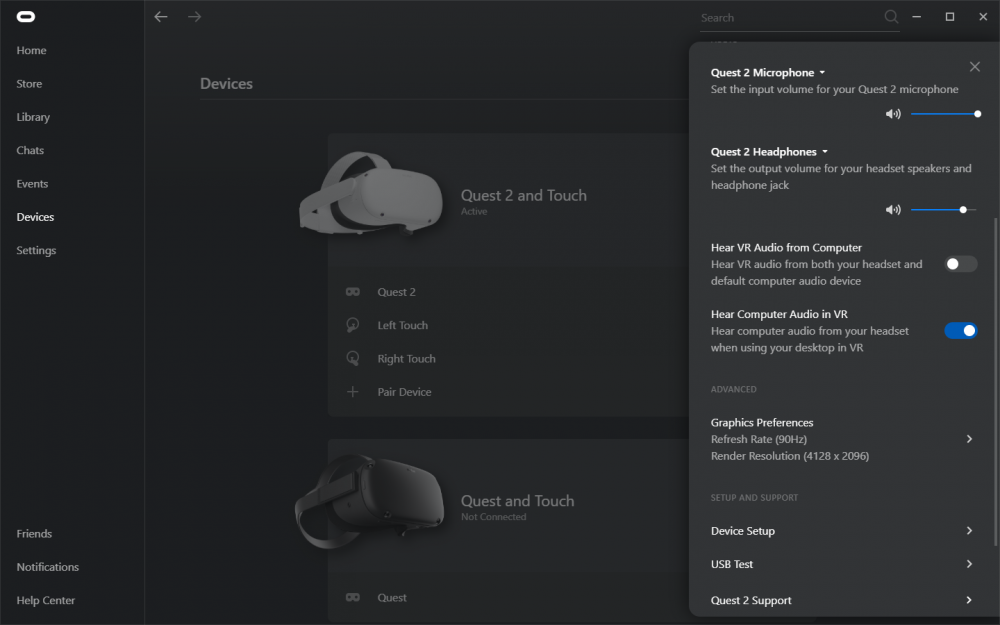The width and height of the screenshot is (1000, 625).
Task: Open Settings in the sidebar
Action: pos(36,251)
